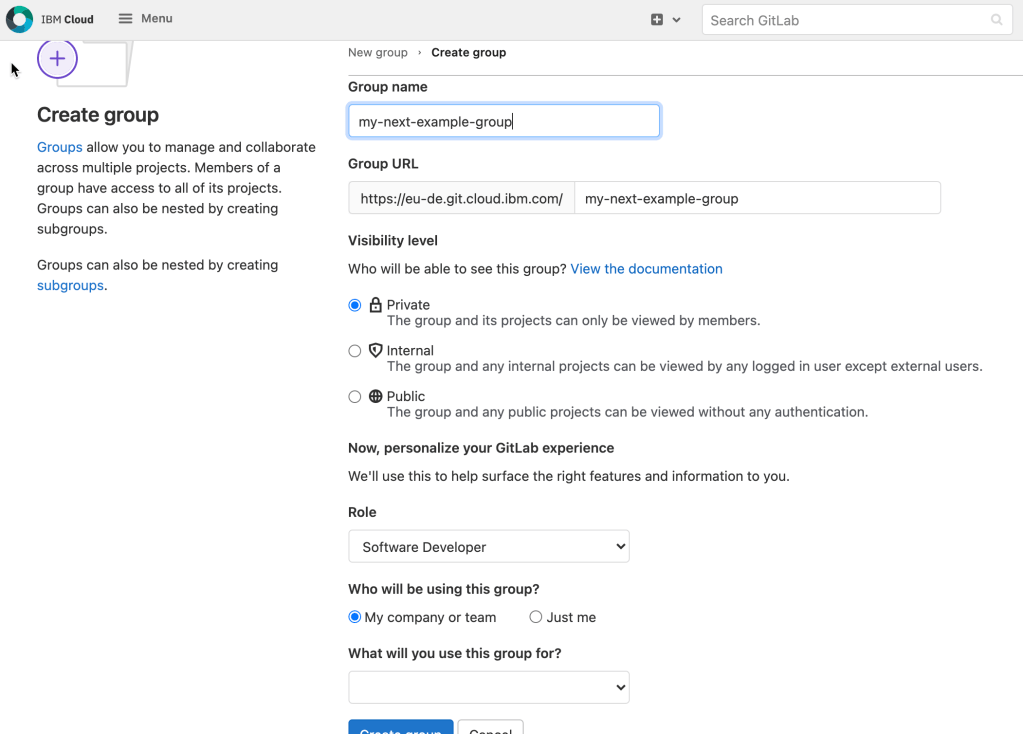
Task: Choose Public visibility option
Action: (x=355, y=397)
